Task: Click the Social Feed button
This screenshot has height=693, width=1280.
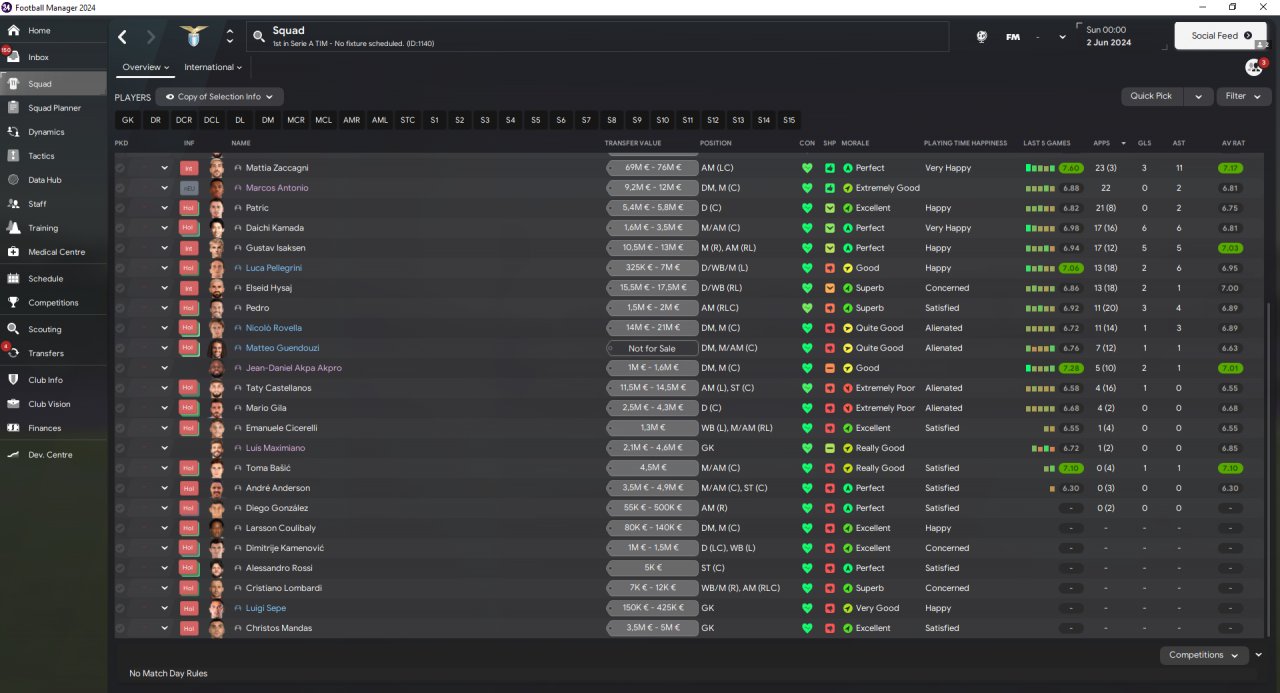Action: tap(1221, 36)
